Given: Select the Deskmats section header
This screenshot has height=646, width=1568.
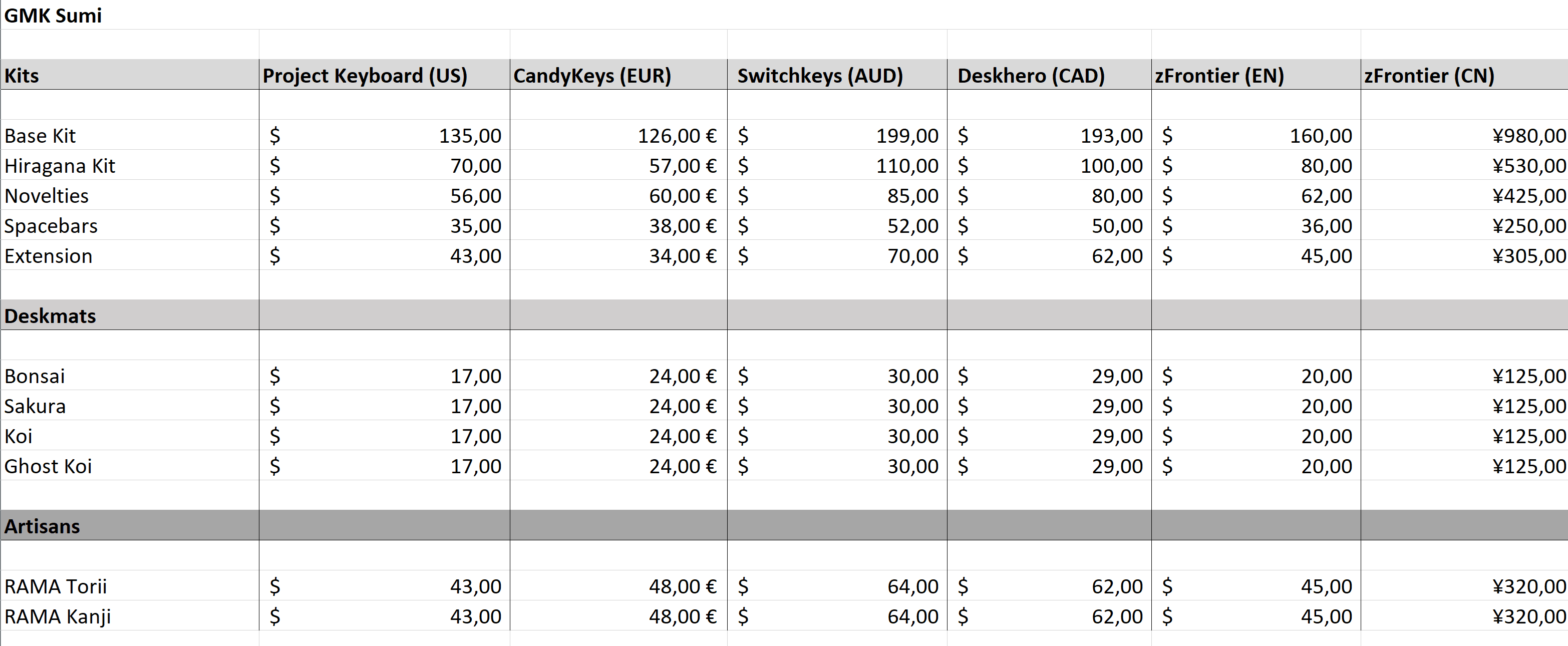Looking at the screenshot, I should coord(50,315).
